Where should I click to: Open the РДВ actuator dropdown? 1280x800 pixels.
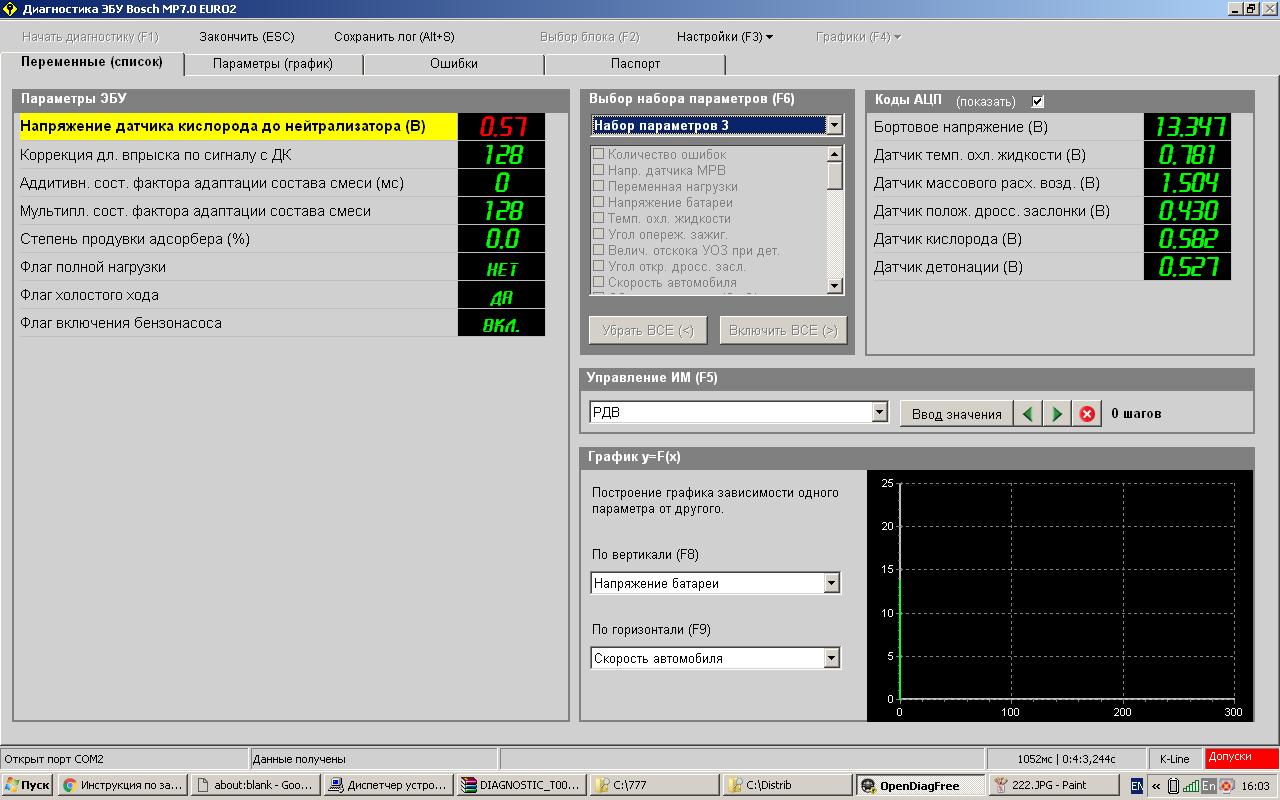pyautogui.click(x=879, y=412)
